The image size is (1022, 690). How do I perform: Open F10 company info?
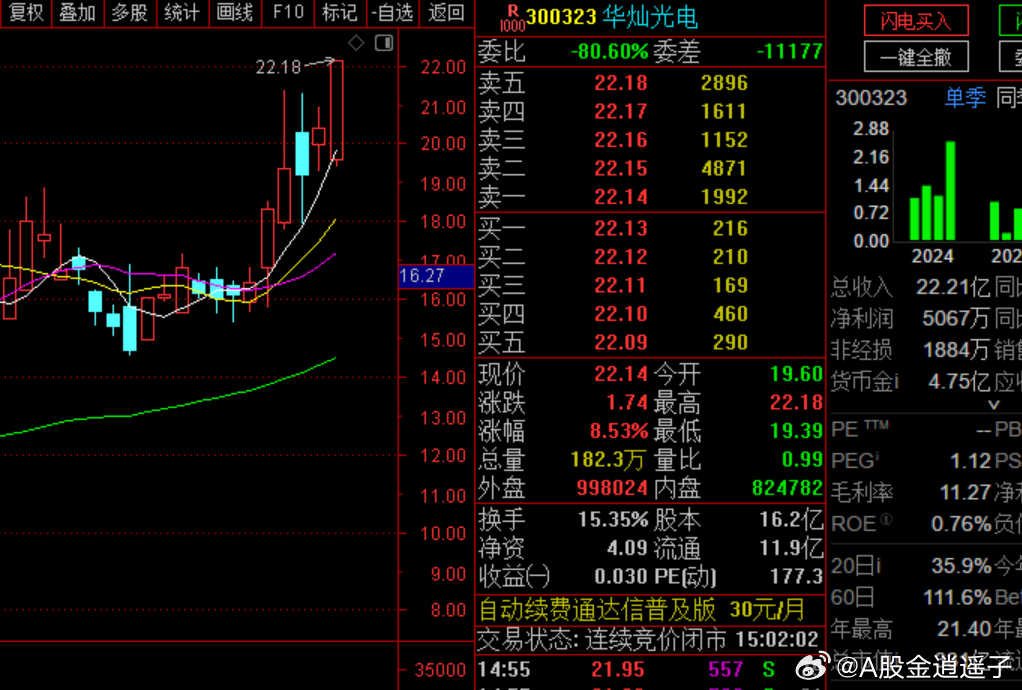[288, 12]
